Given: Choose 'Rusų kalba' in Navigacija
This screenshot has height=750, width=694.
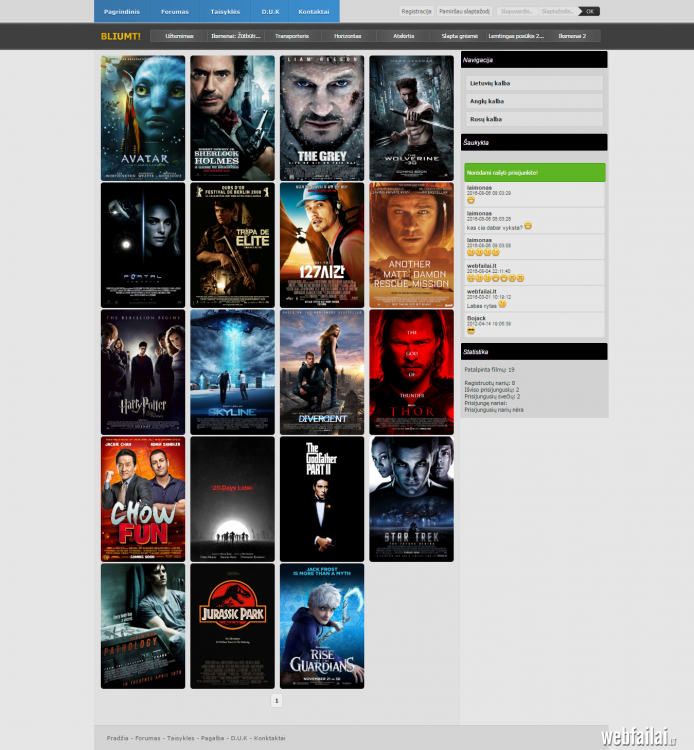Looking at the screenshot, I should coord(534,119).
